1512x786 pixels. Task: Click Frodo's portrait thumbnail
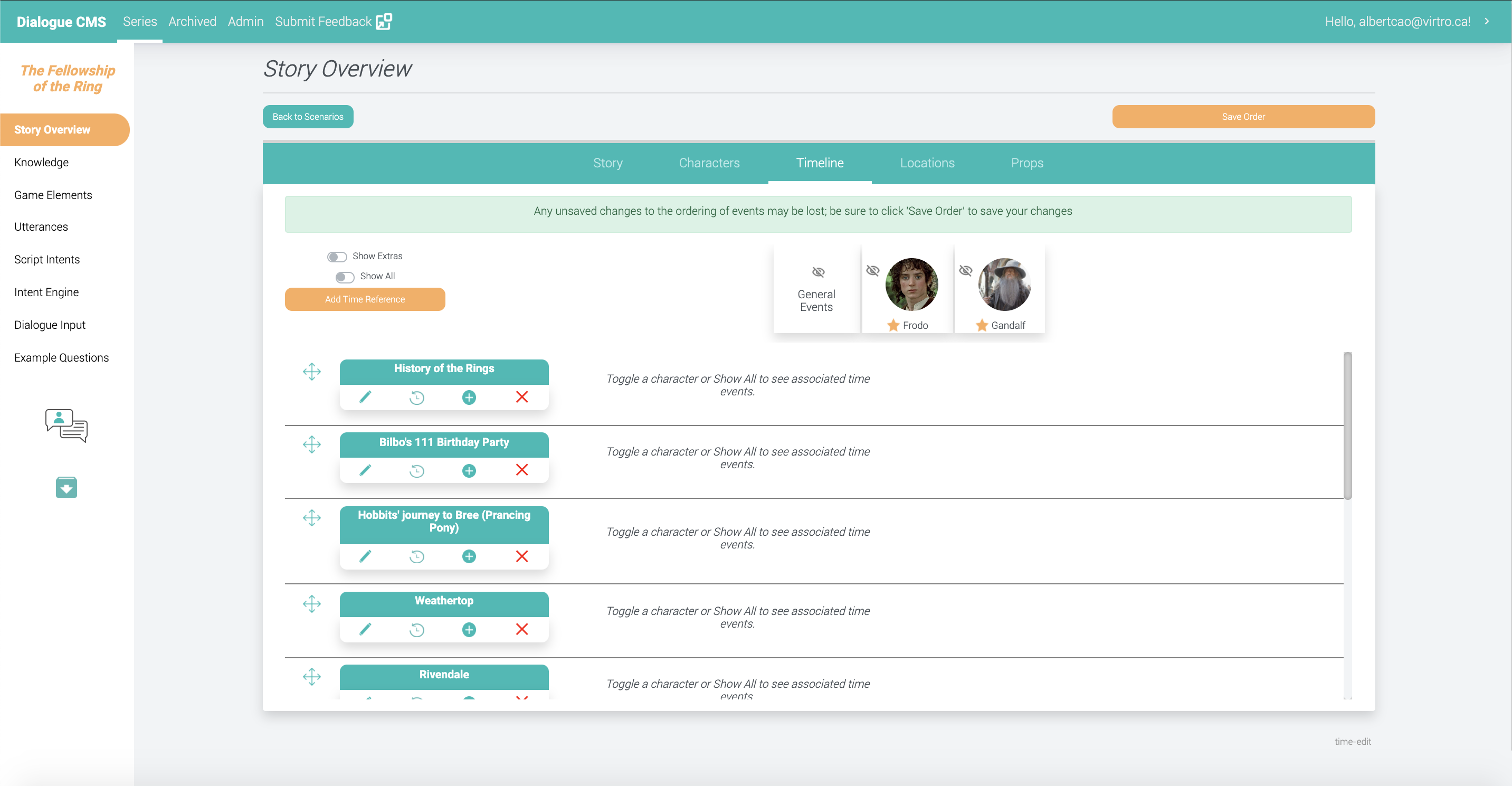911,284
